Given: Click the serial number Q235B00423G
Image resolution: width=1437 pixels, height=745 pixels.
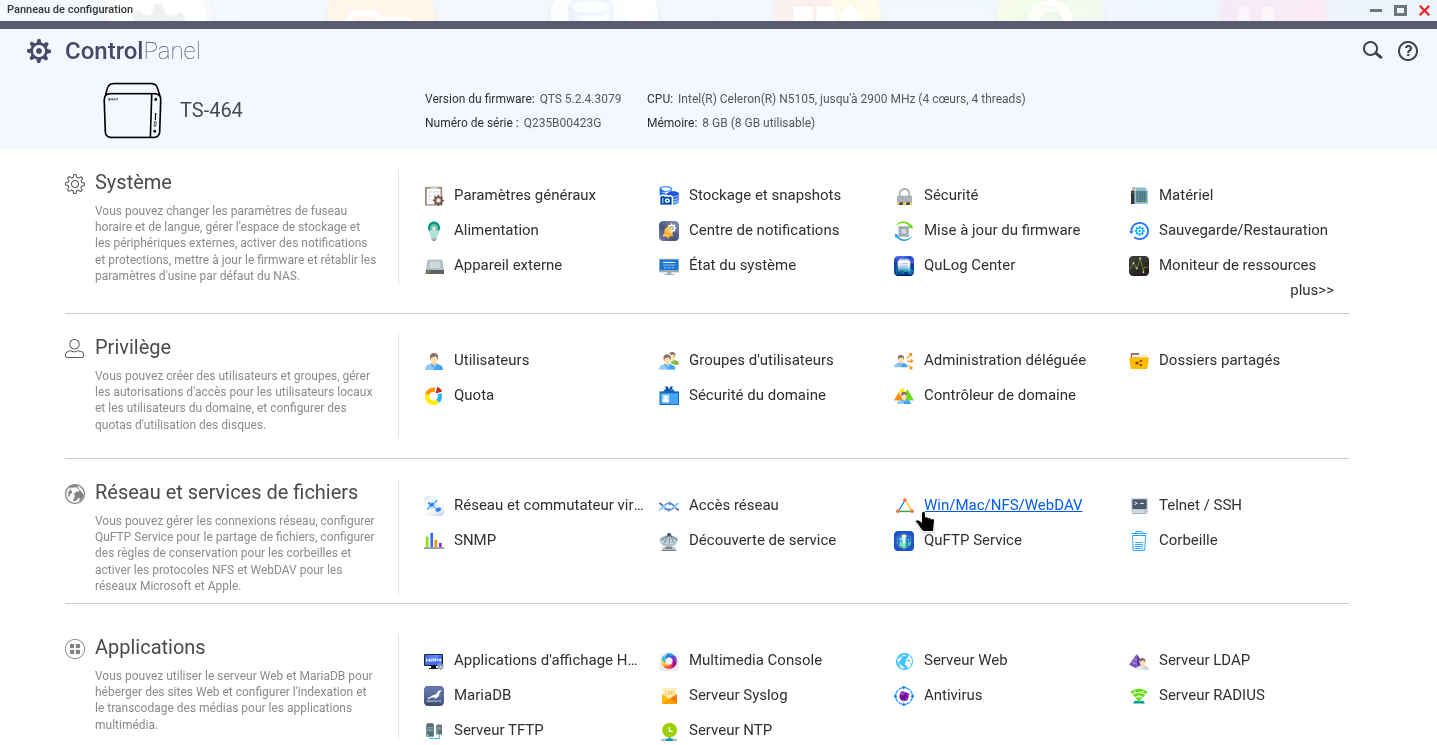Looking at the screenshot, I should [x=562, y=123].
